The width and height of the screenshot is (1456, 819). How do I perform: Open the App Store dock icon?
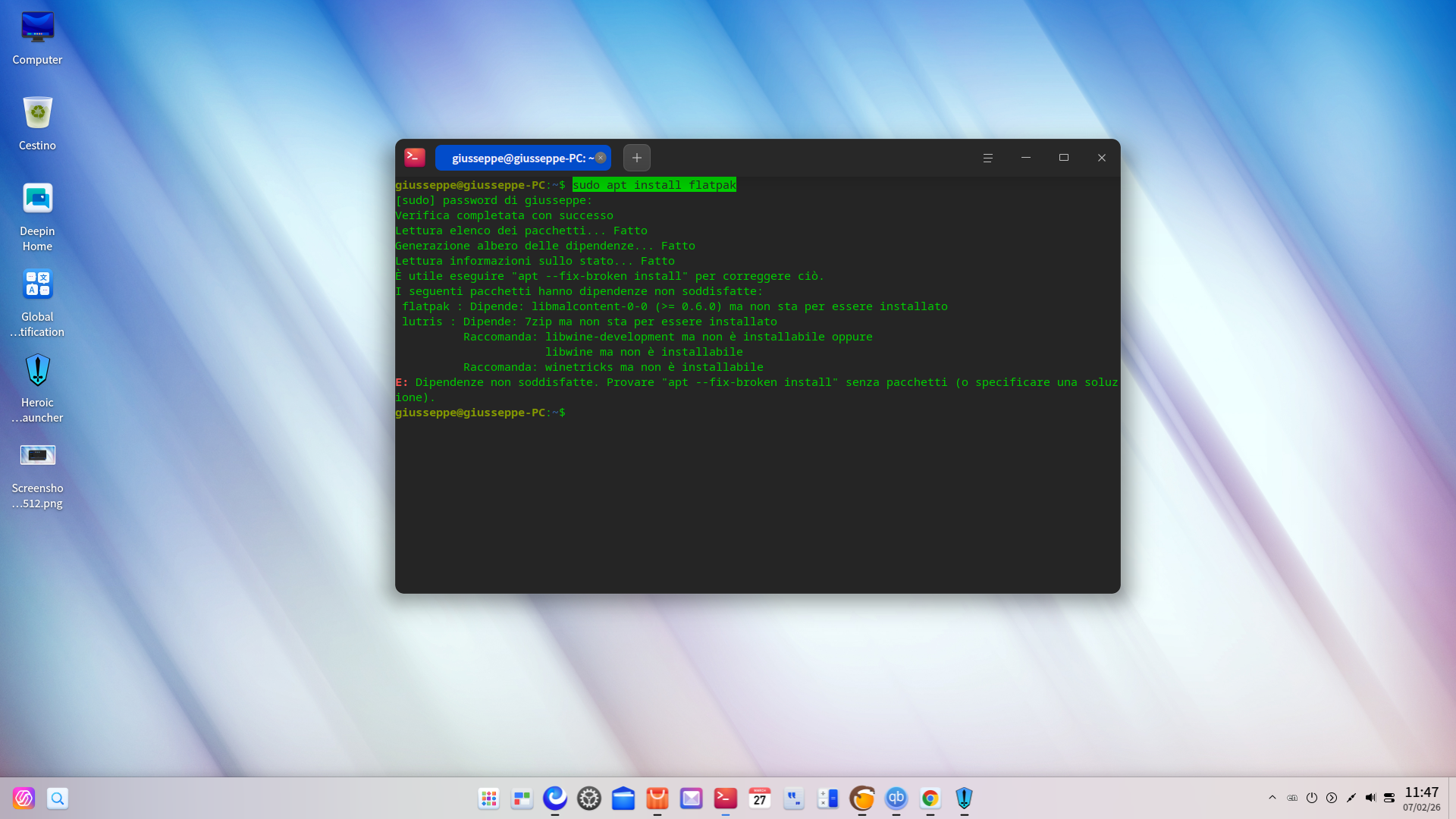[x=657, y=799]
